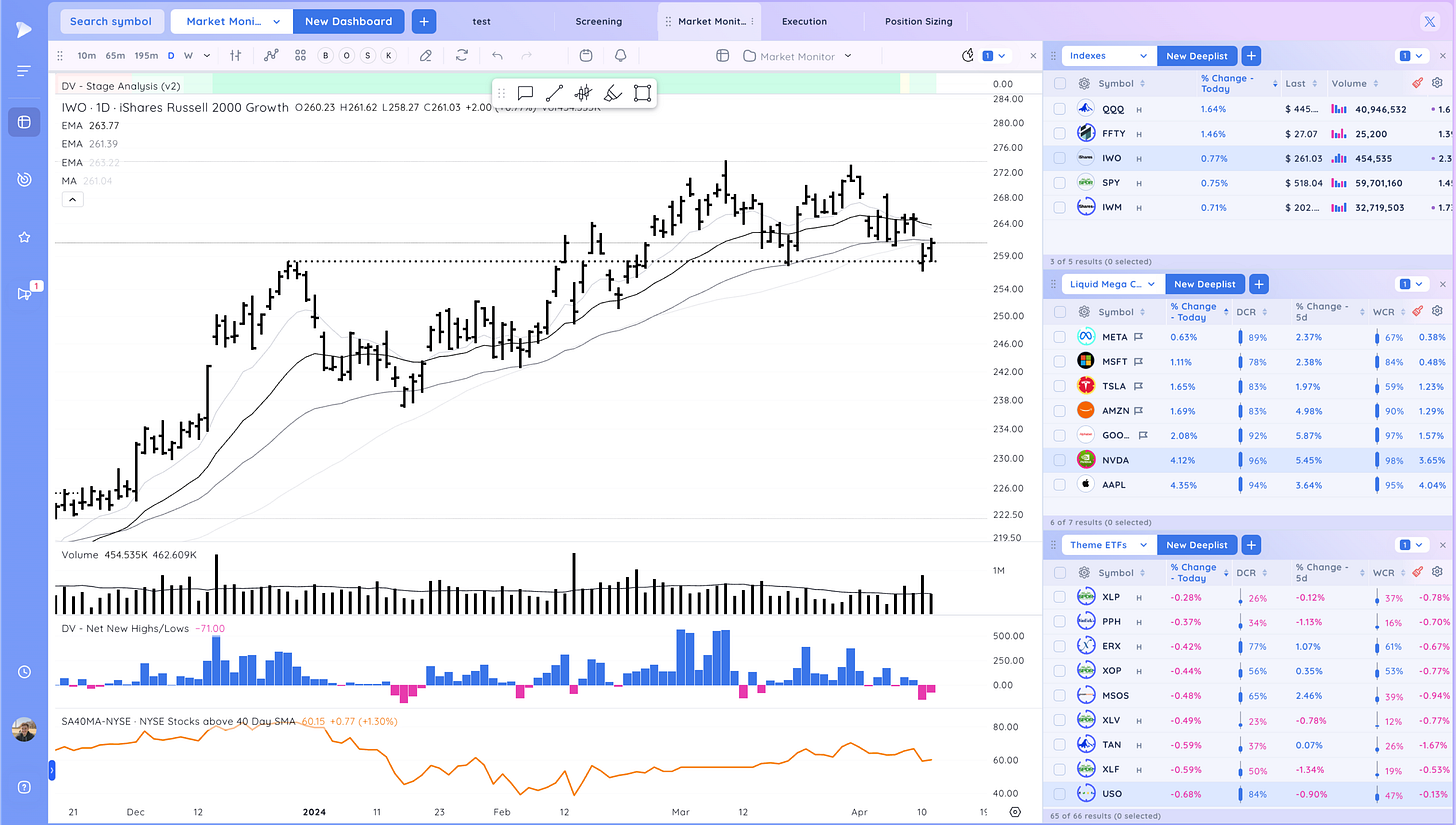Click the Search symbol field

coord(111,21)
